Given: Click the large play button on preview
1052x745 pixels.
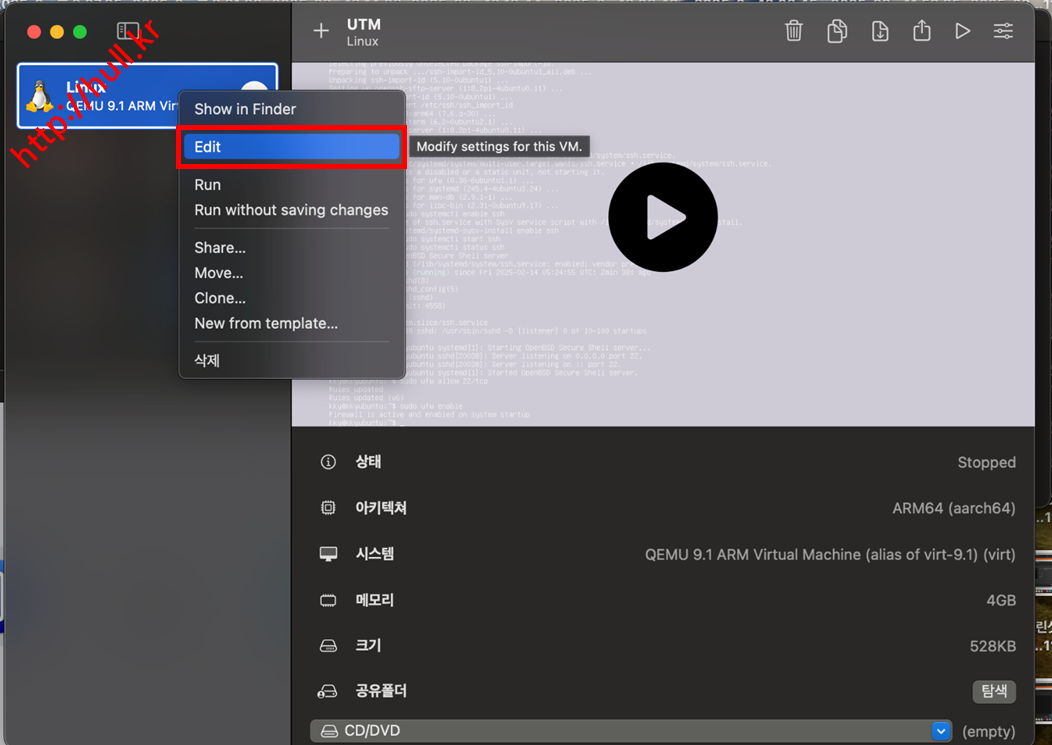Looking at the screenshot, I should (x=663, y=217).
